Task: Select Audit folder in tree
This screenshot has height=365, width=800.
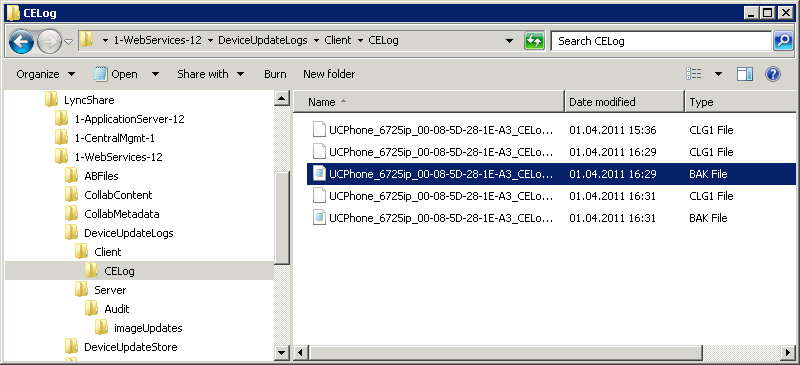Action: 117,309
